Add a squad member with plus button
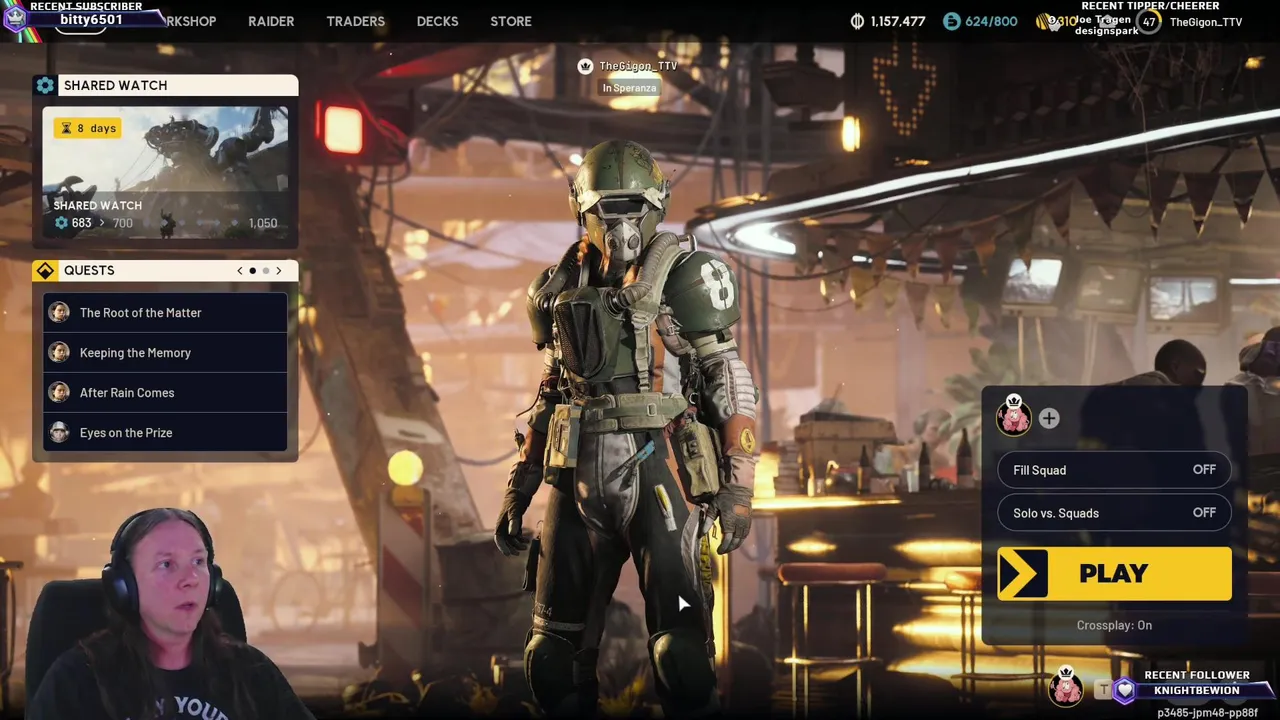The width and height of the screenshot is (1280, 720). (1049, 419)
